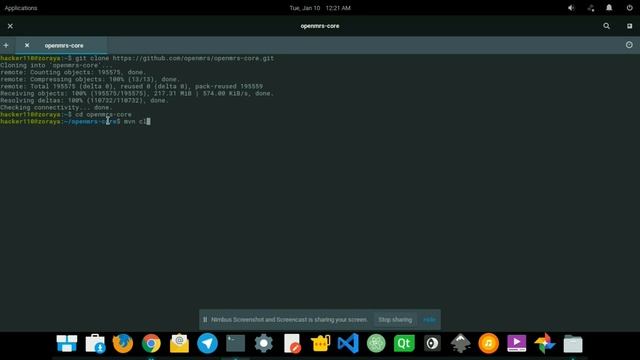Click Stop sharing in Nimbus banner
640x360 pixels.
[x=395, y=320]
